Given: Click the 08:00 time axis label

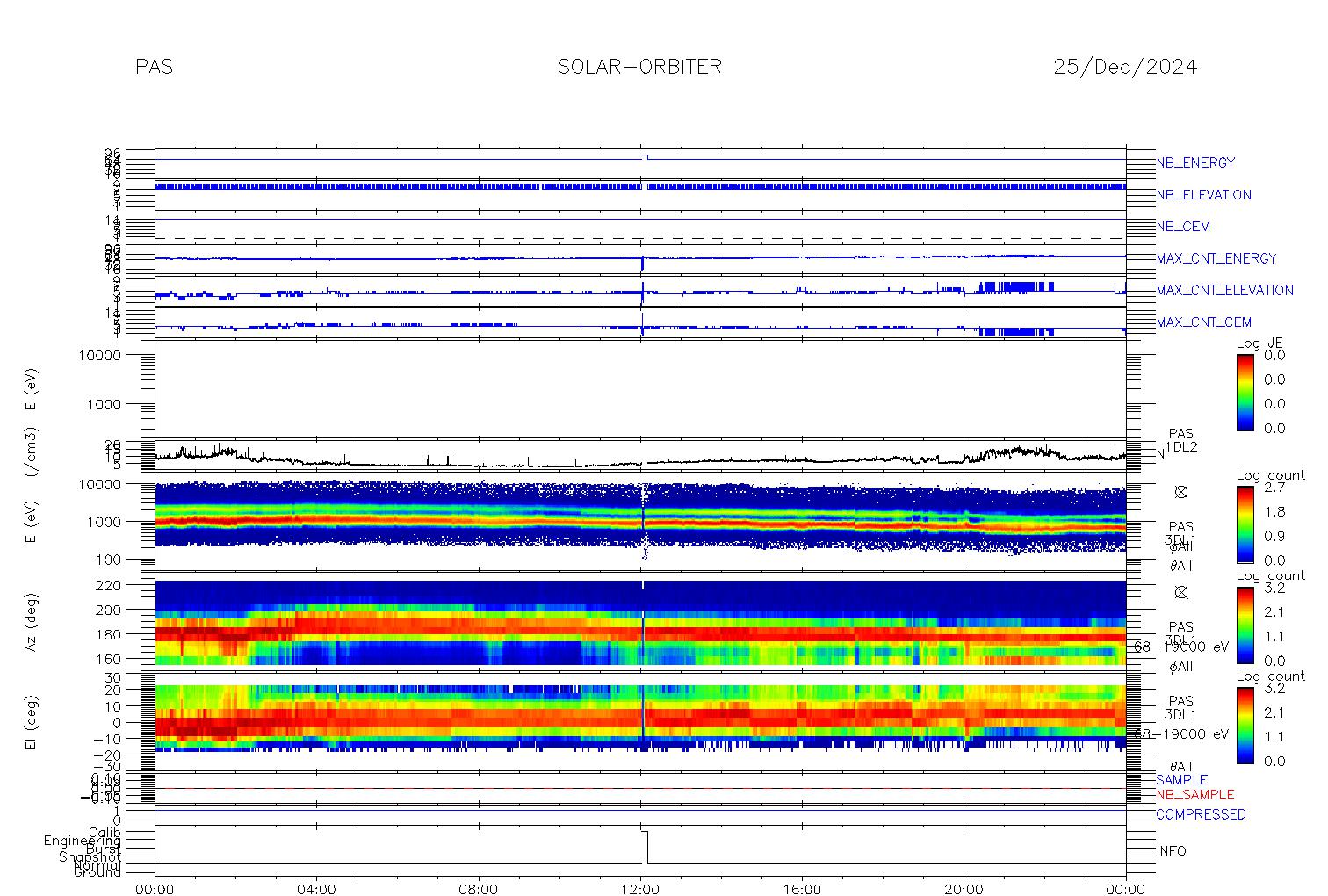Looking at the screenshot, I should click(479, 889).
